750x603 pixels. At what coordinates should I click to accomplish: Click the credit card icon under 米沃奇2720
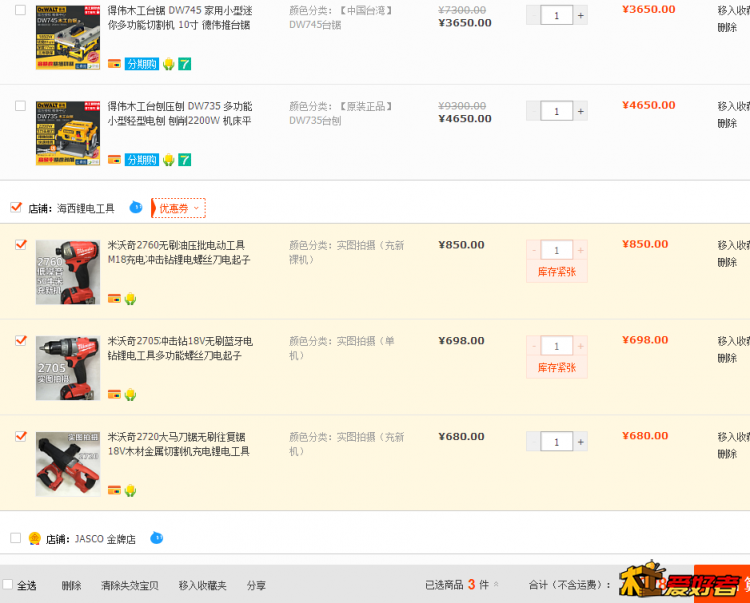point(114,490)
